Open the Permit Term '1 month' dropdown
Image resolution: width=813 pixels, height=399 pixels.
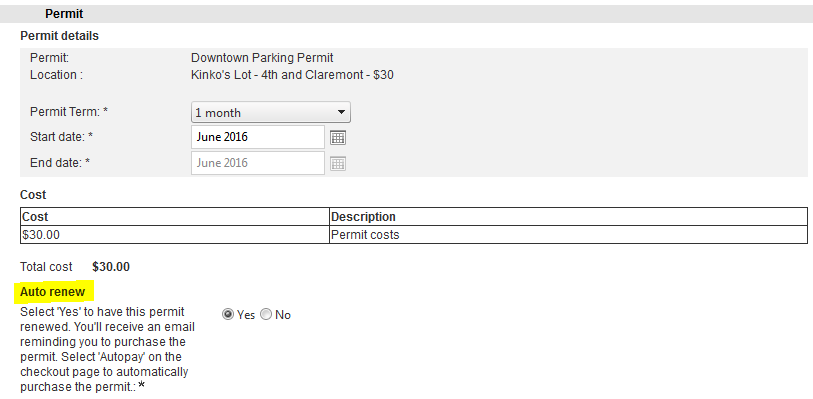271,112
